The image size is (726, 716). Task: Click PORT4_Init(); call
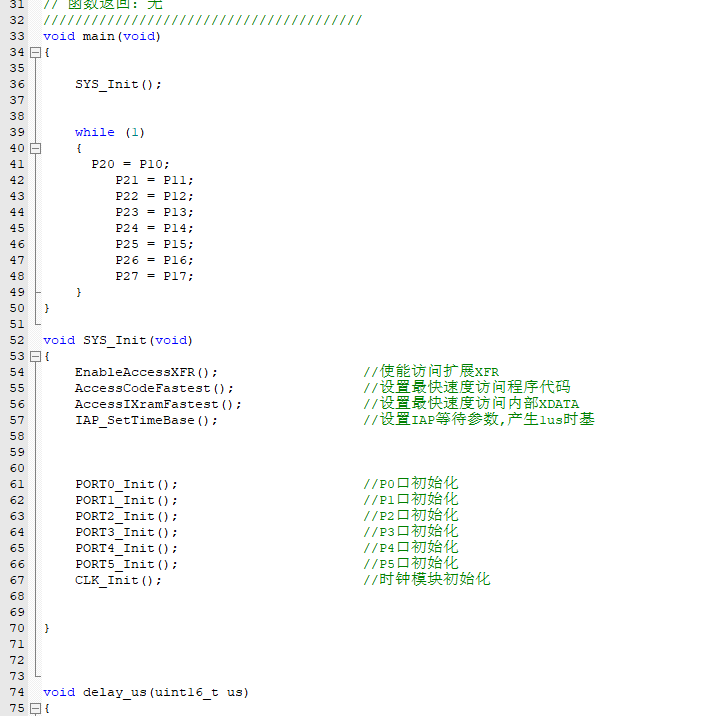pyautogui.click(x=126, y=548)
